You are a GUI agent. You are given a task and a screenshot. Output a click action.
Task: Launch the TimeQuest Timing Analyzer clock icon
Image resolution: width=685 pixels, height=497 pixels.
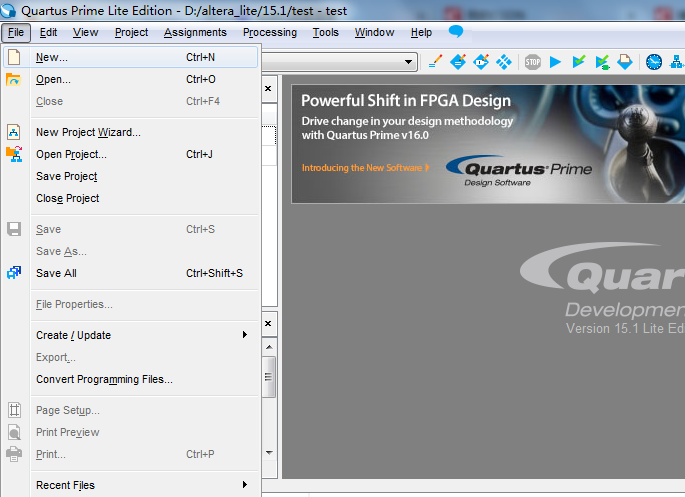[x=654, y=62]
